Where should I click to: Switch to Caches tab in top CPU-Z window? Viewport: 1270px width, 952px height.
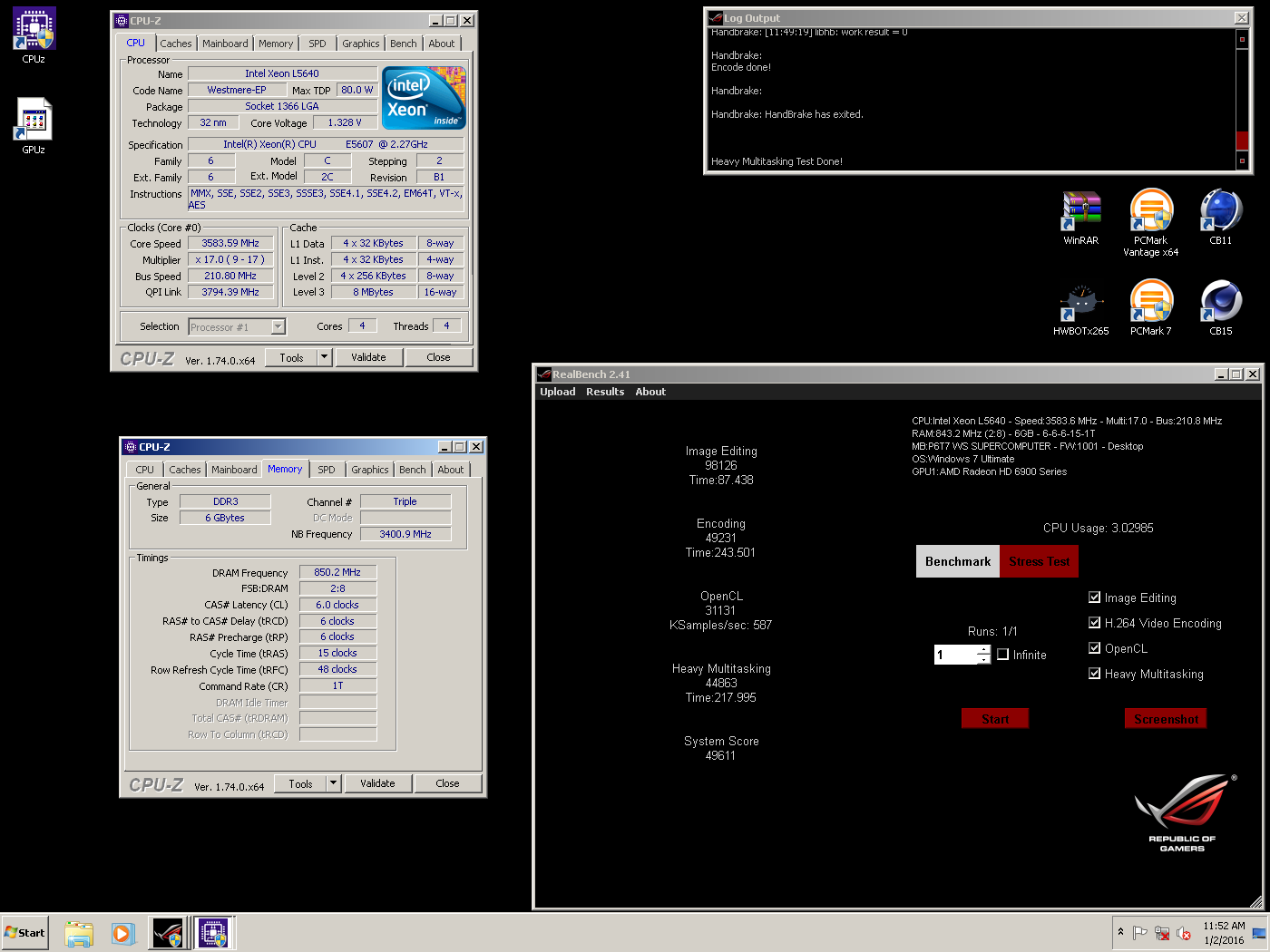click(176, 44)
